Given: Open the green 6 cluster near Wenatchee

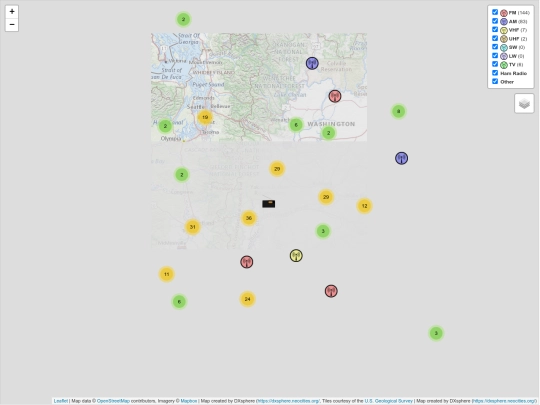Looking at the screenshot, I should click(296, 125).
